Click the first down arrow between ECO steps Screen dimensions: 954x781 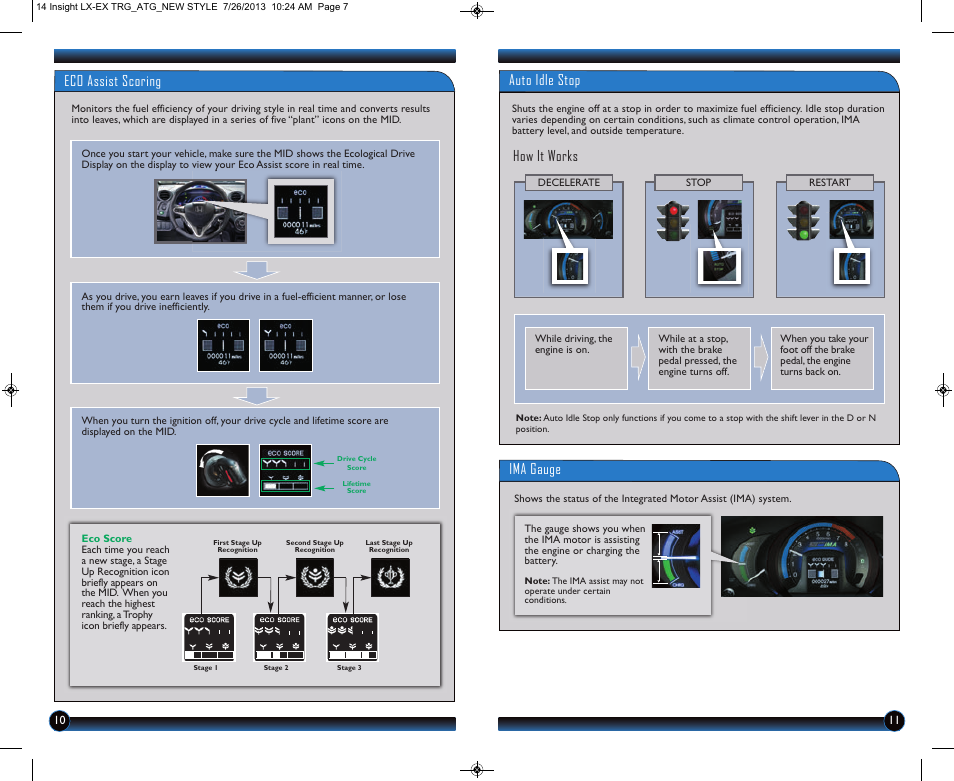256,271
